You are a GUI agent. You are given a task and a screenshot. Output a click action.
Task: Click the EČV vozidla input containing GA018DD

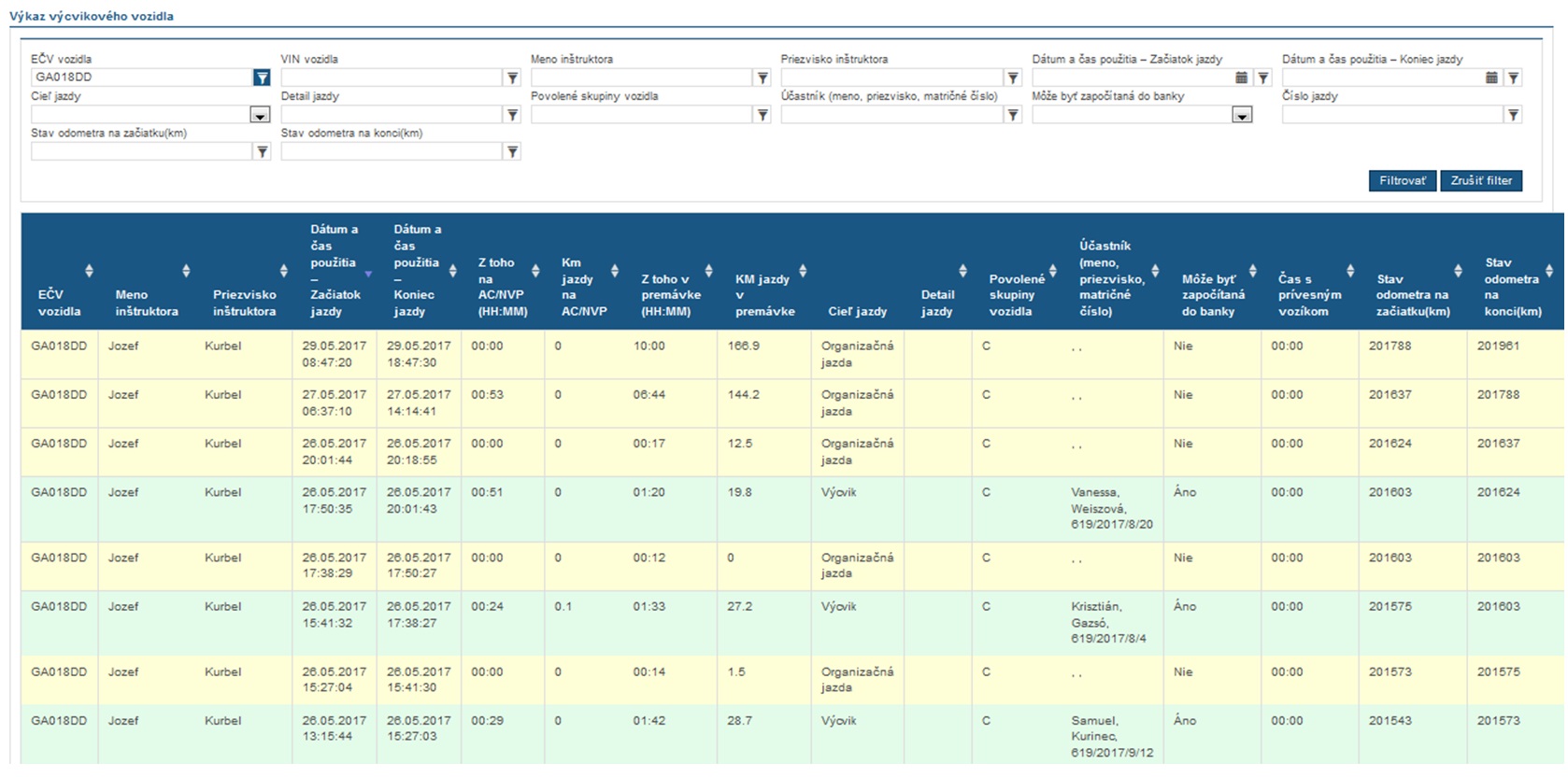click(140, 78)
